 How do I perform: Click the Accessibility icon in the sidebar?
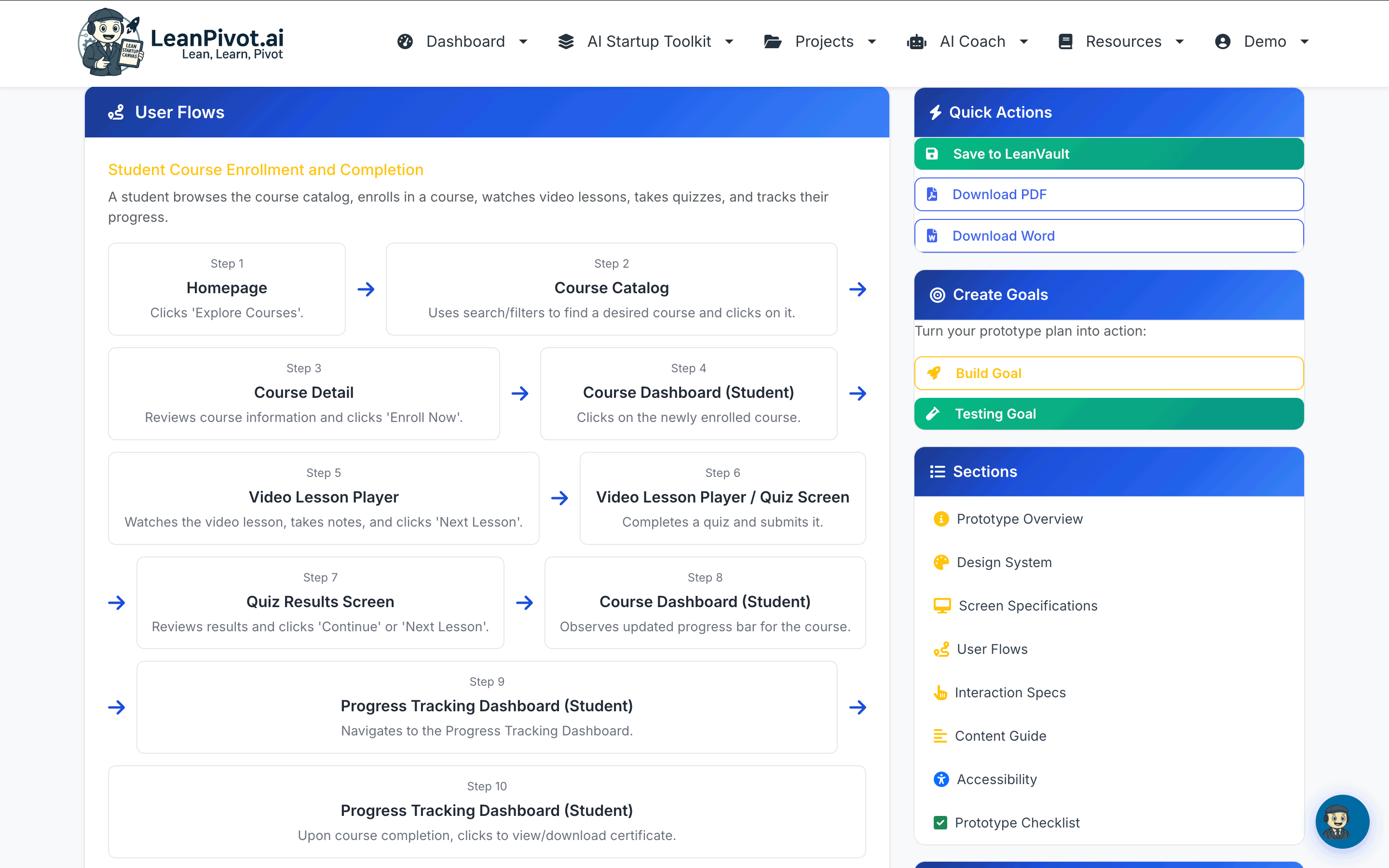[941, 779]
